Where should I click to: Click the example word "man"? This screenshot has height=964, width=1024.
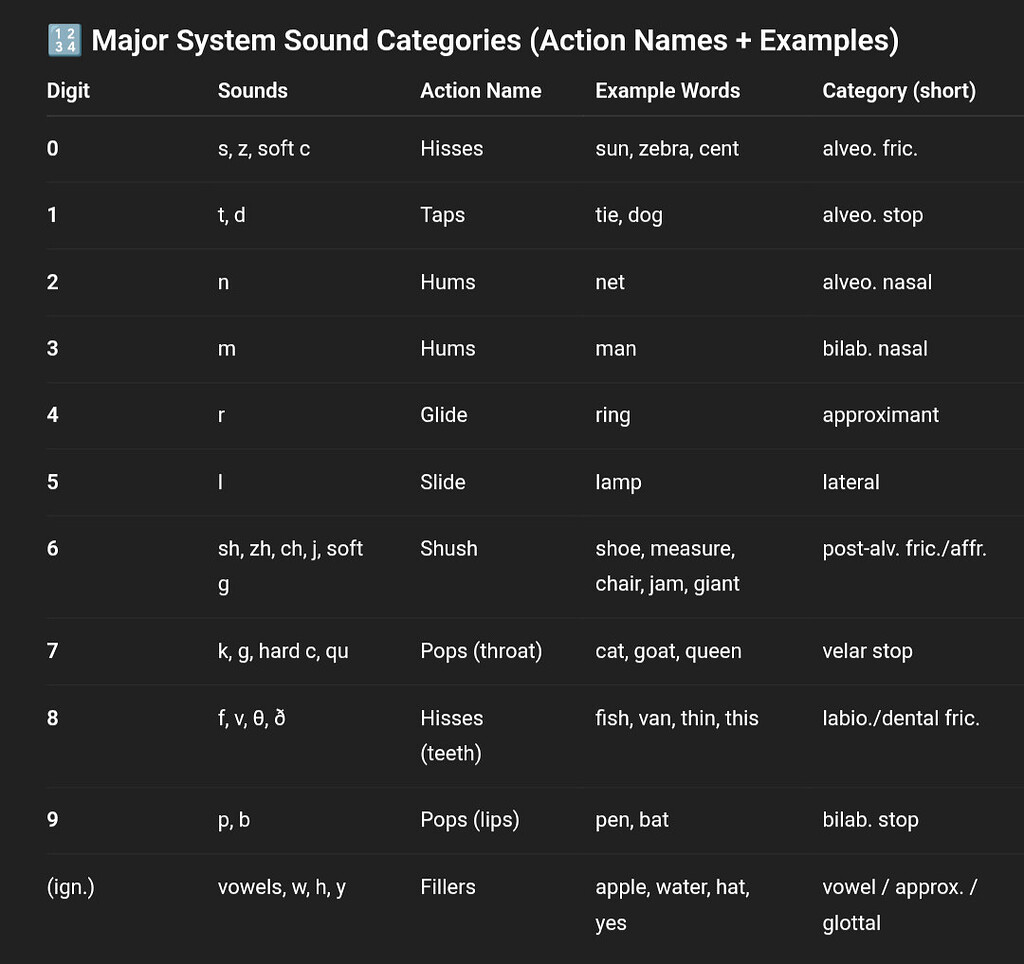(615, 349)
